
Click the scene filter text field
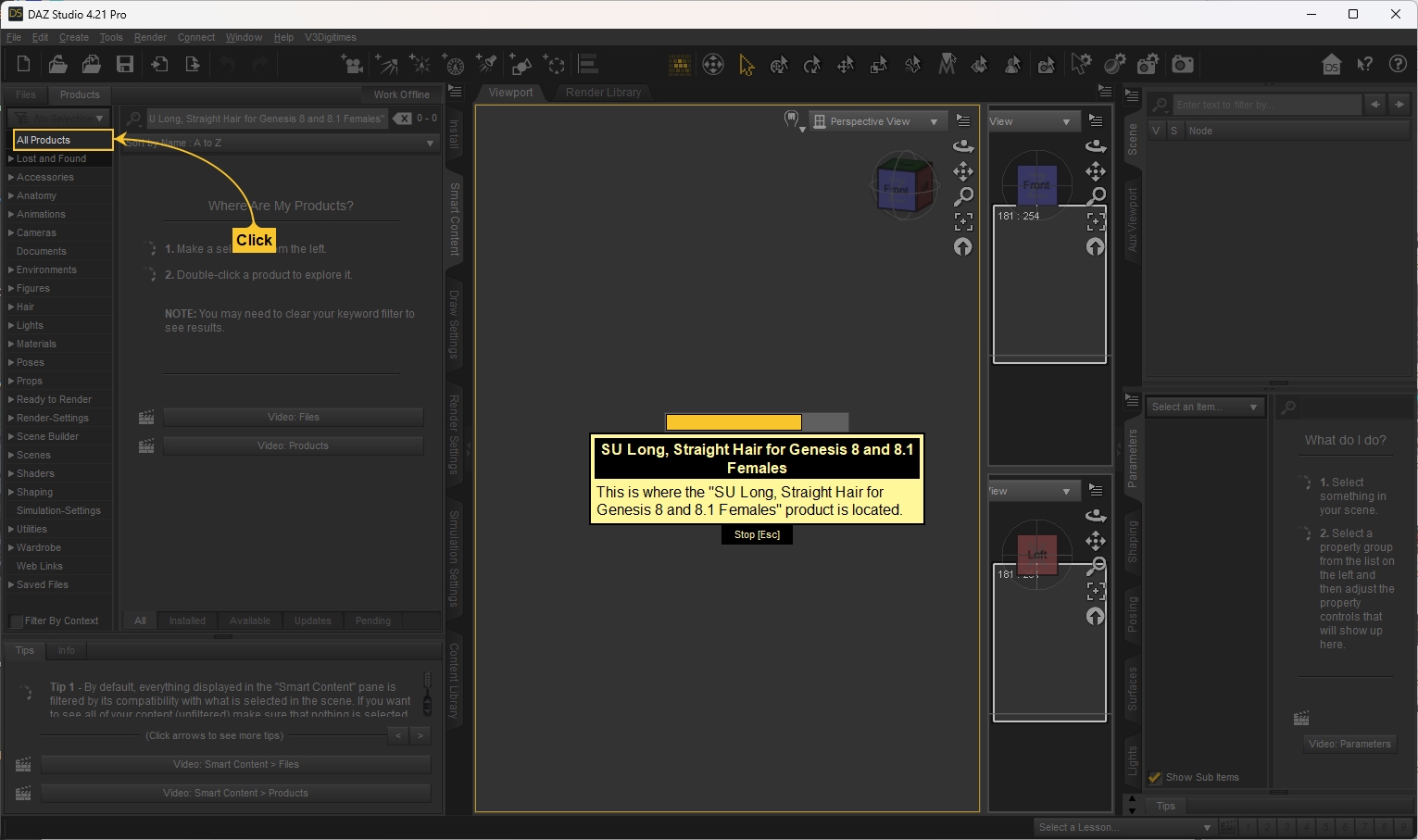pos(1265,105)
